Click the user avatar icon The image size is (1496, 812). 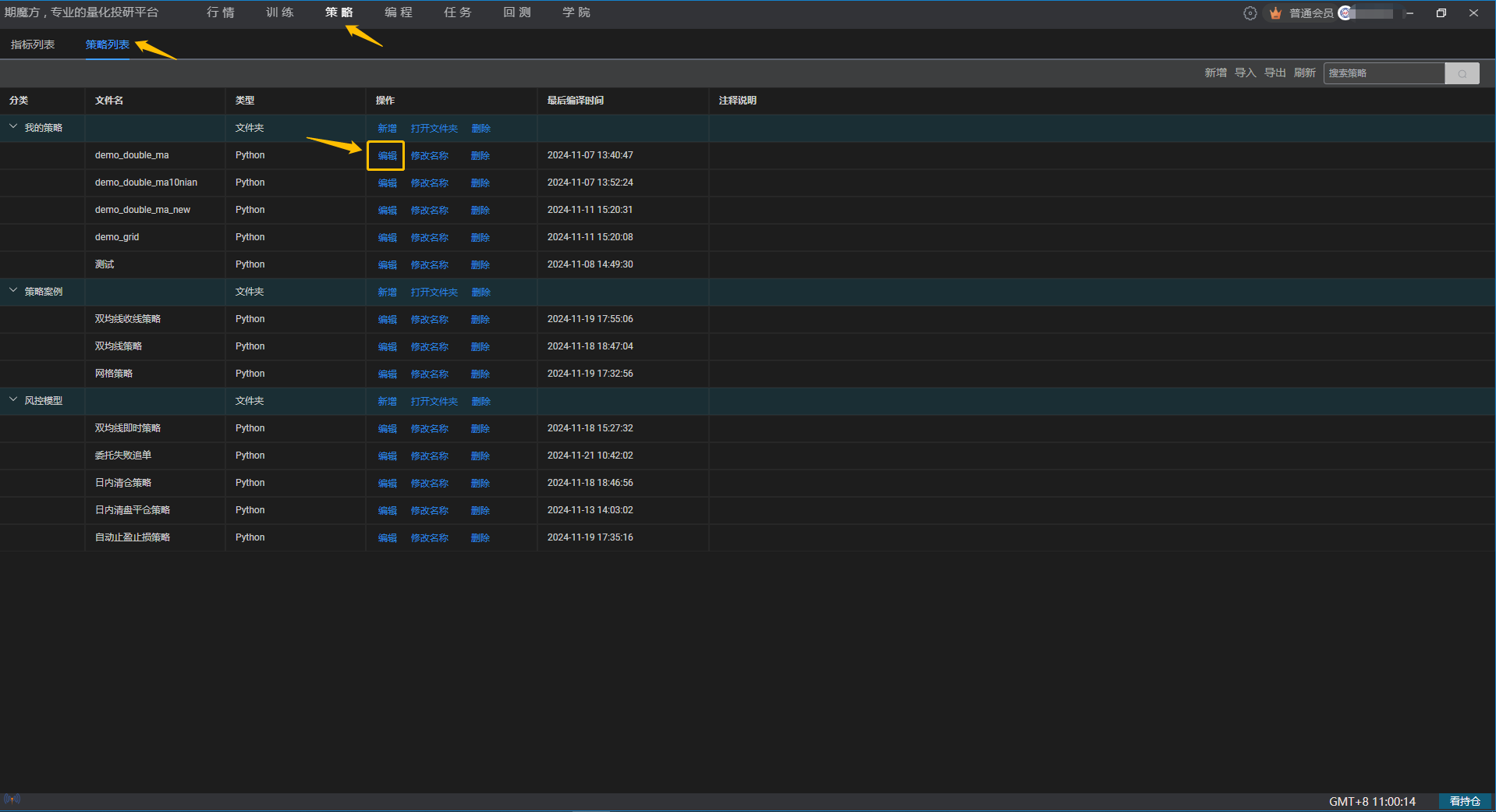1345,13
